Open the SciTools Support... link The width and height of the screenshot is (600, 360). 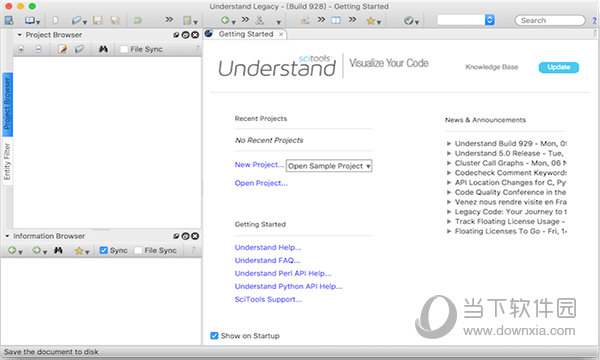[x=268, y=299]
